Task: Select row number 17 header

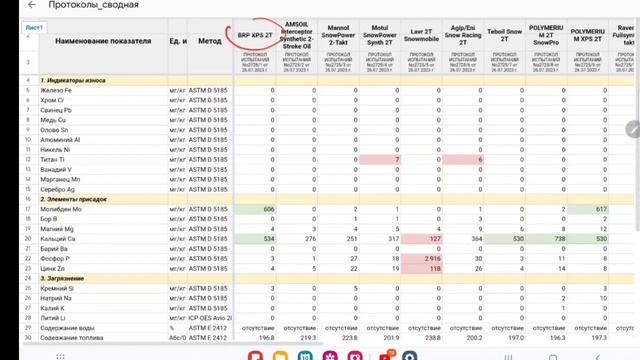Action: 28,209
